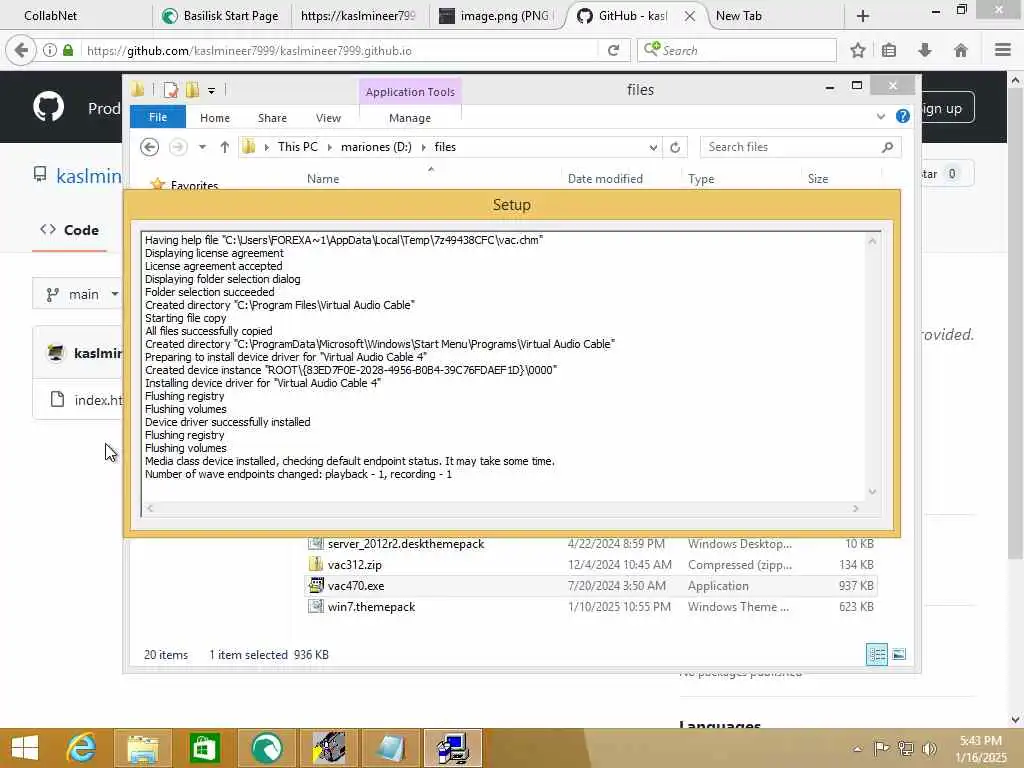Expand This PC breadcrumb arrow

click(x=330, y=148)
